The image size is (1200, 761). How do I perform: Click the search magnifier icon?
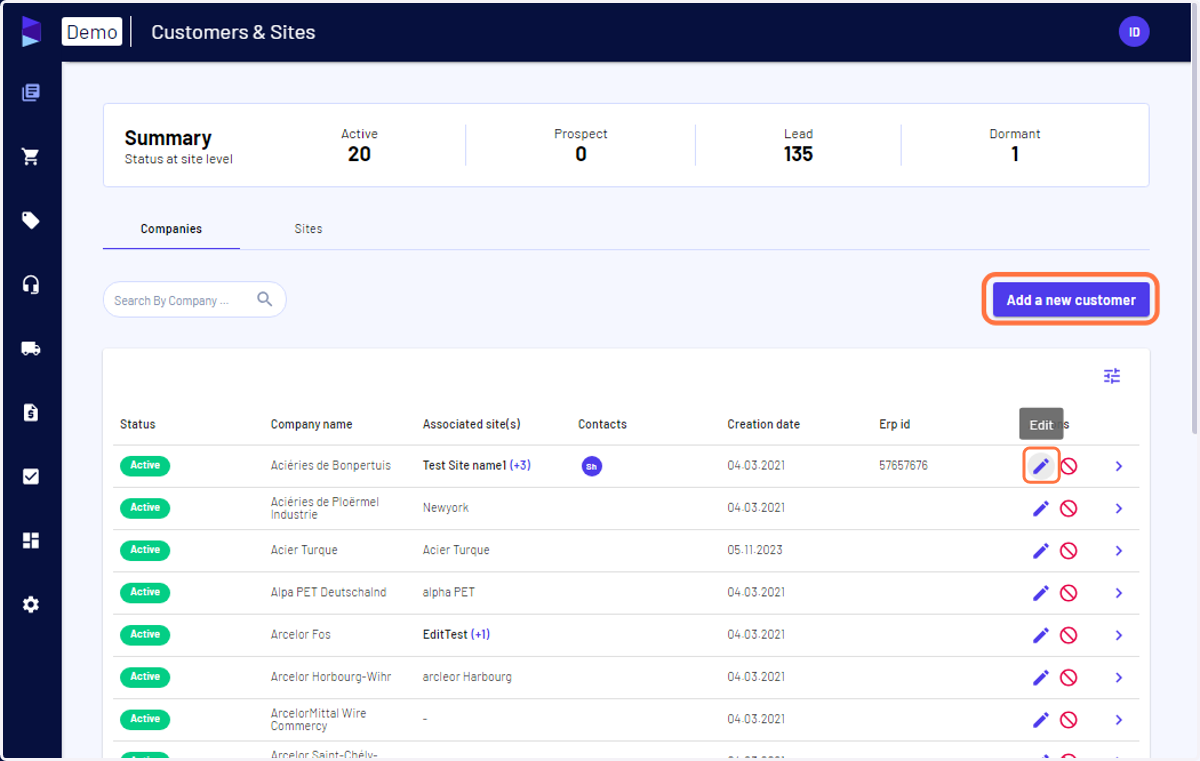[x=265, y=299]
